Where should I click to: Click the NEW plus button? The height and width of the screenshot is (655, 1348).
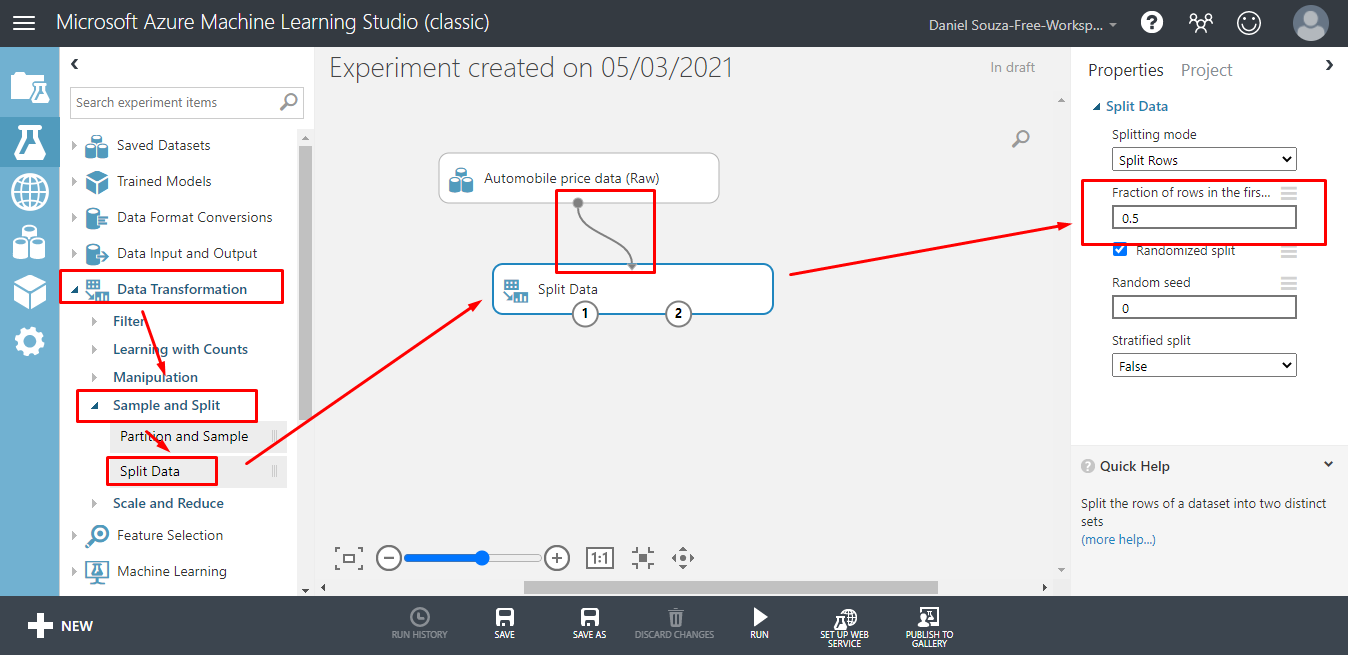(60, 626)
